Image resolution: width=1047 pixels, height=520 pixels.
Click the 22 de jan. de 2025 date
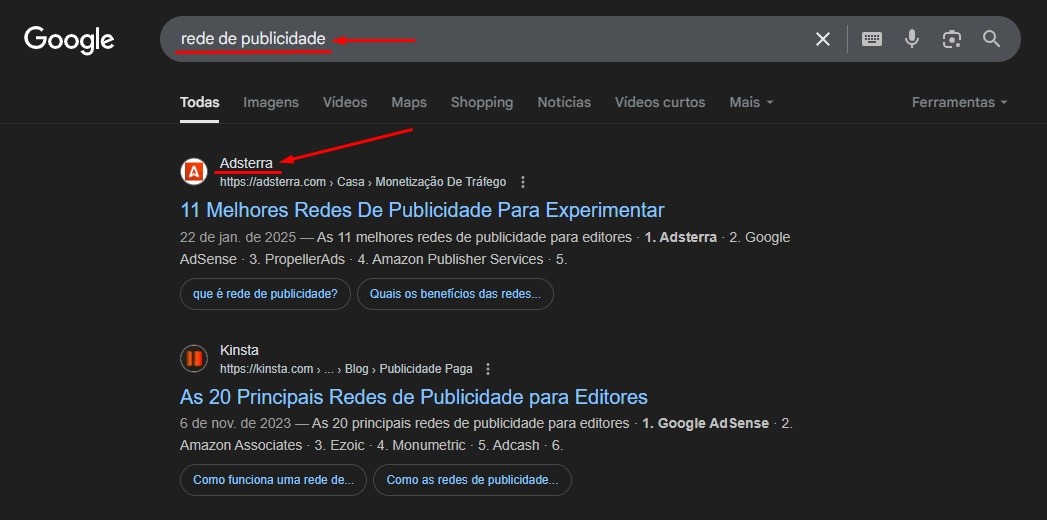tap(237, 238)
